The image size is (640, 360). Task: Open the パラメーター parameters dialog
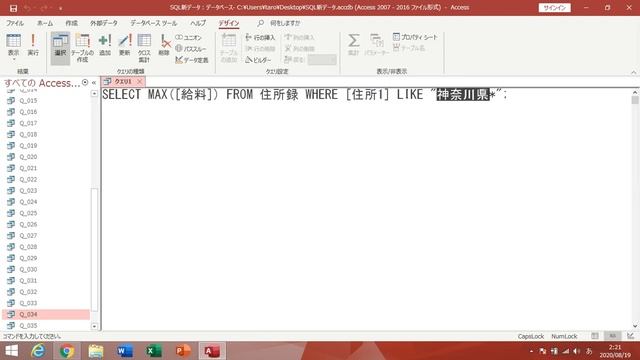376,45
